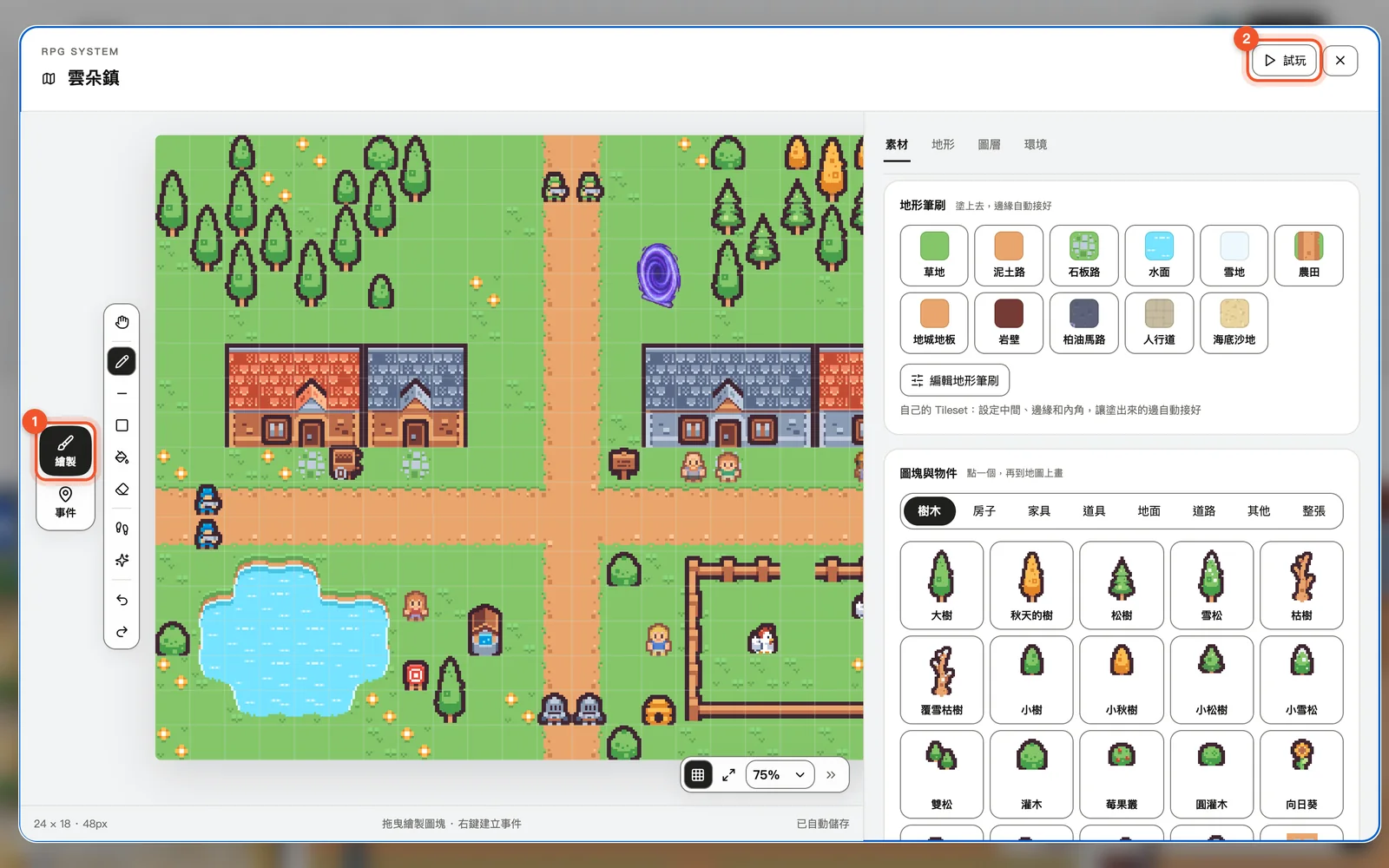Select the pencil draw tool
The image size is (1389, 868).
click(x=122, y=361)
